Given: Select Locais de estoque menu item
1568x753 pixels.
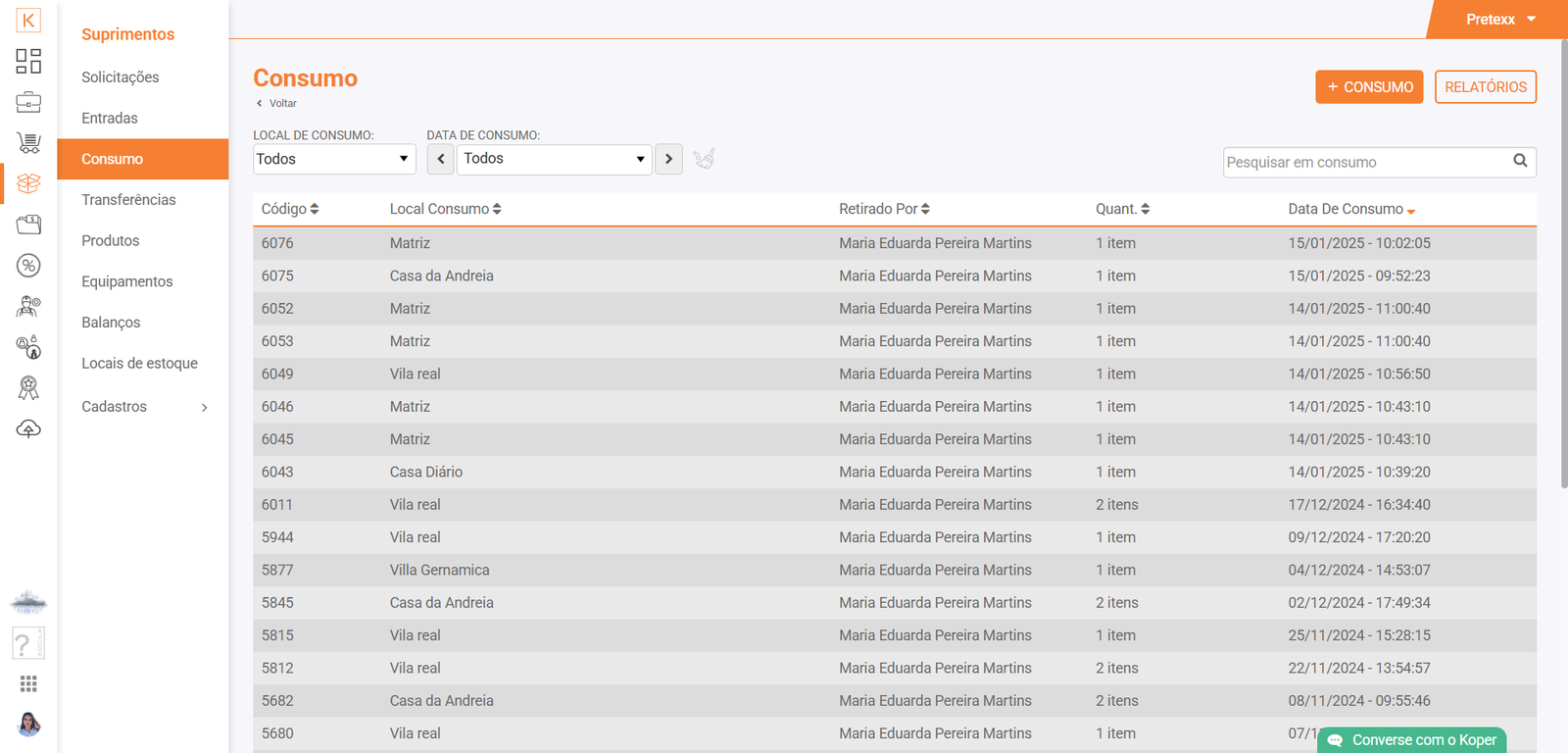Looking at the screenshot, I should pos(139,364).
